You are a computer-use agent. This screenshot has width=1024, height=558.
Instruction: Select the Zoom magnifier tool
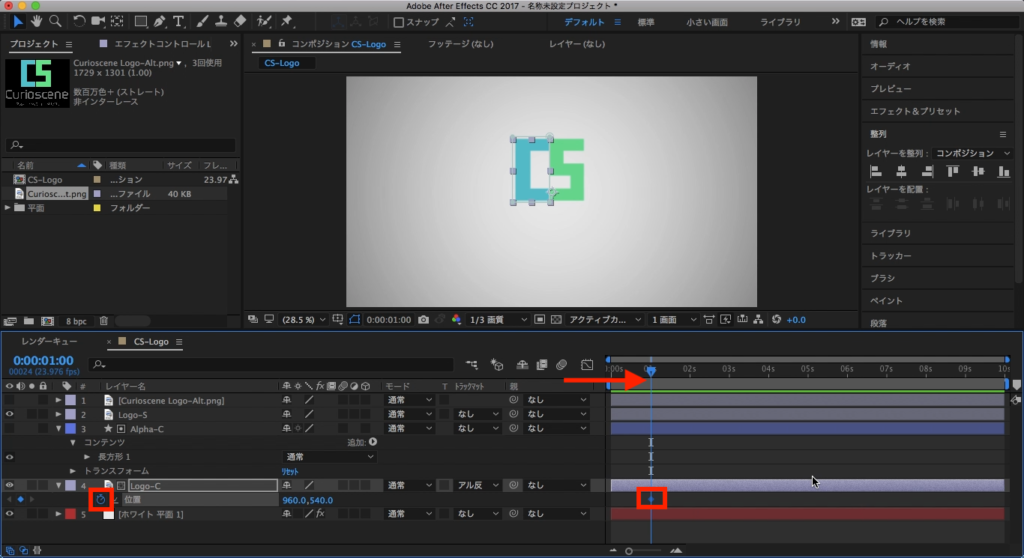coord(54,21)
